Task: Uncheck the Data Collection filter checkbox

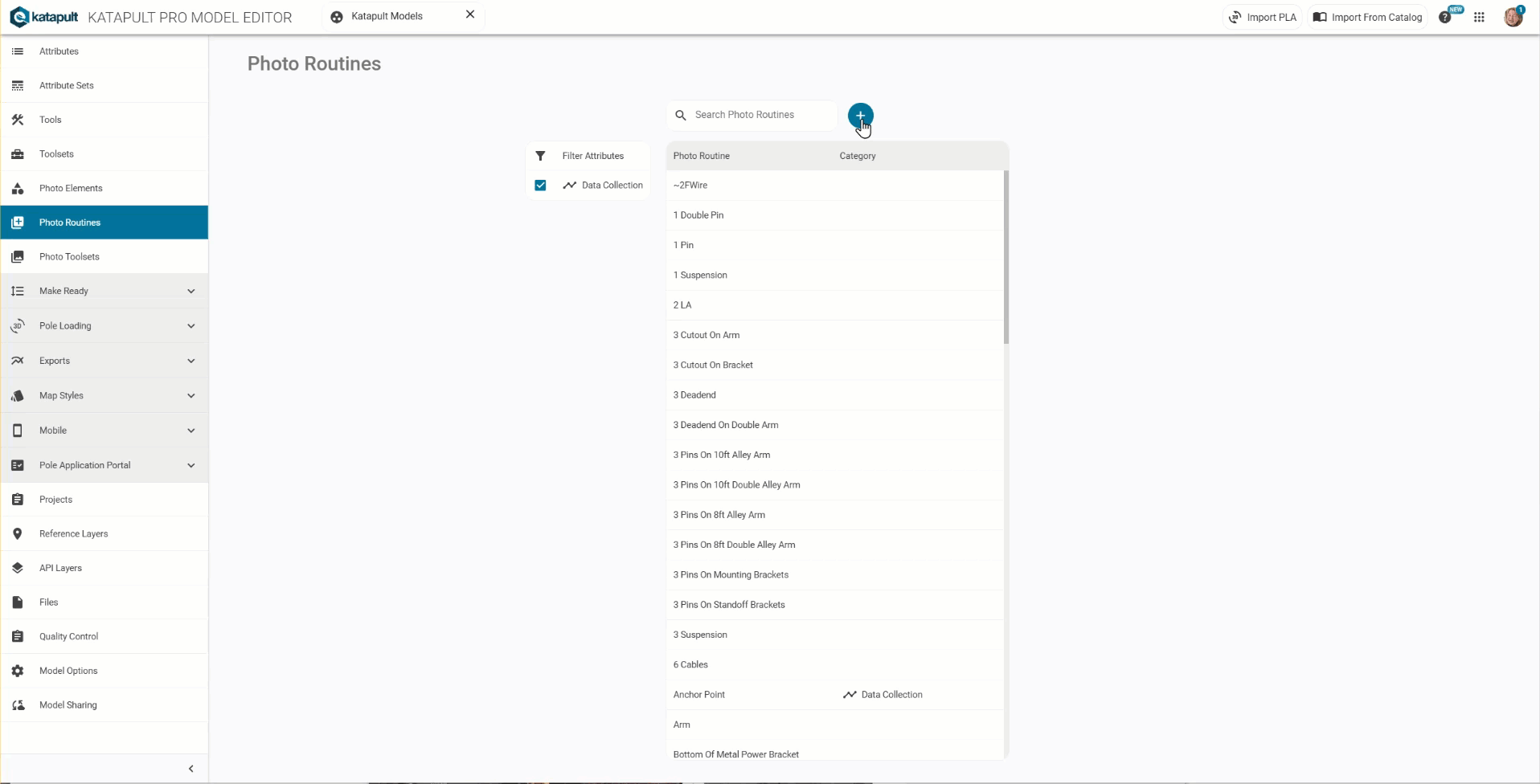Action: [x=541, y=186]
